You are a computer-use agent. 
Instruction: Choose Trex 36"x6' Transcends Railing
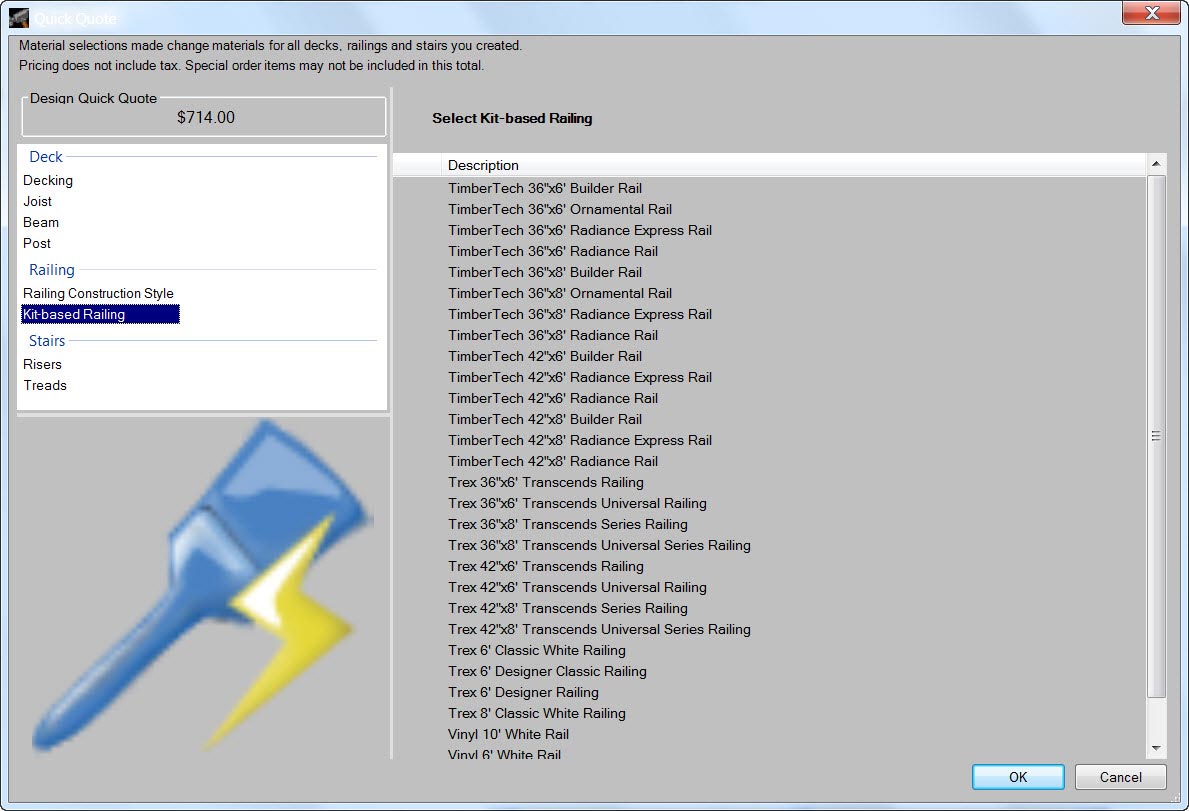(545, 483)
